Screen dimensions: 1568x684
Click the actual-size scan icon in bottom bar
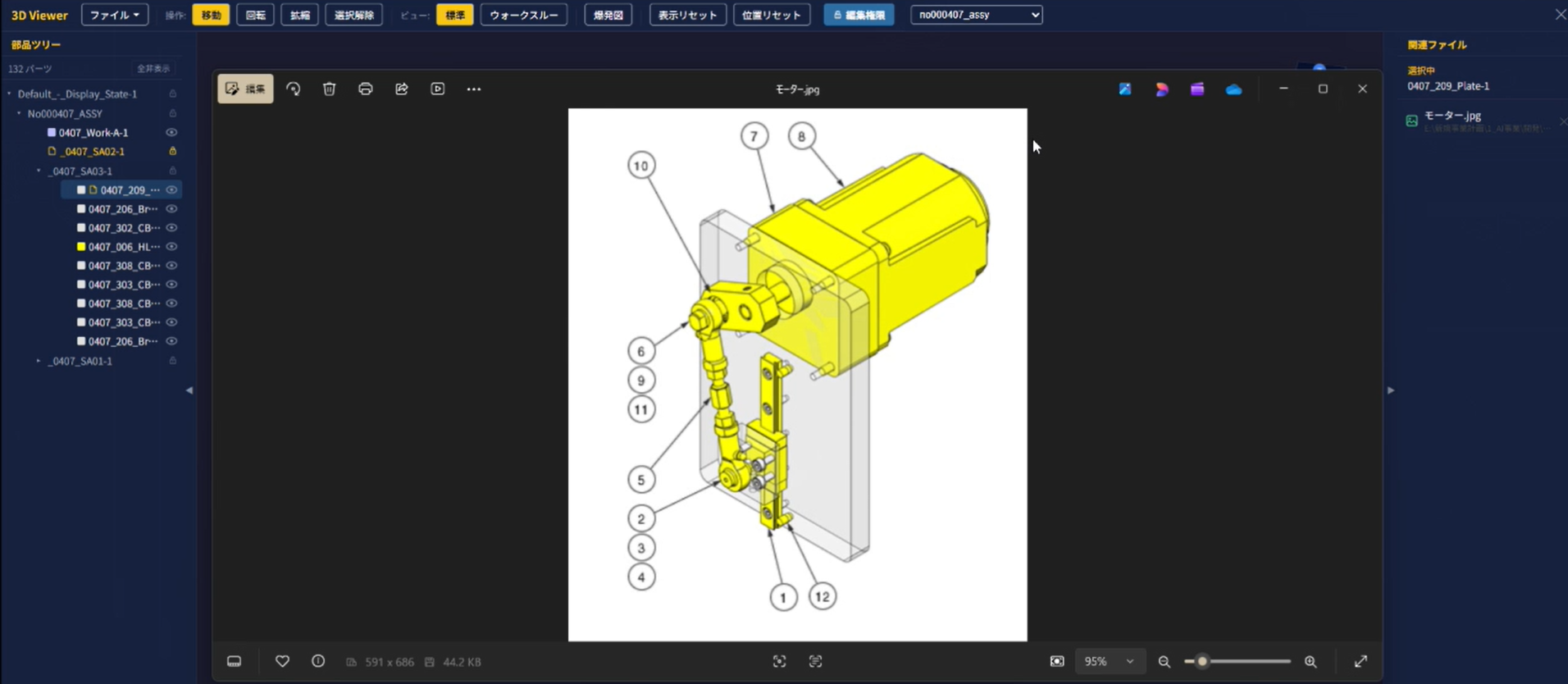pyautogui.click(x=815, y=661)
